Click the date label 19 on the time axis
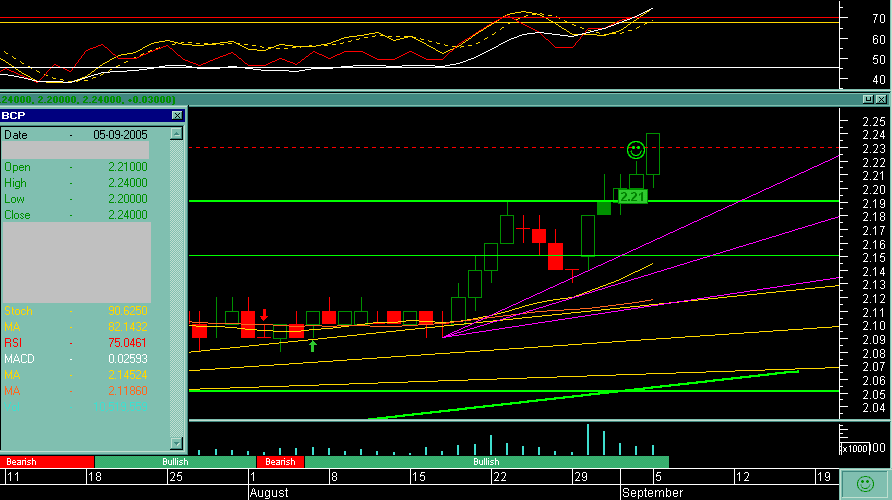The image size is (892, 500). click(x=824, y=477)
